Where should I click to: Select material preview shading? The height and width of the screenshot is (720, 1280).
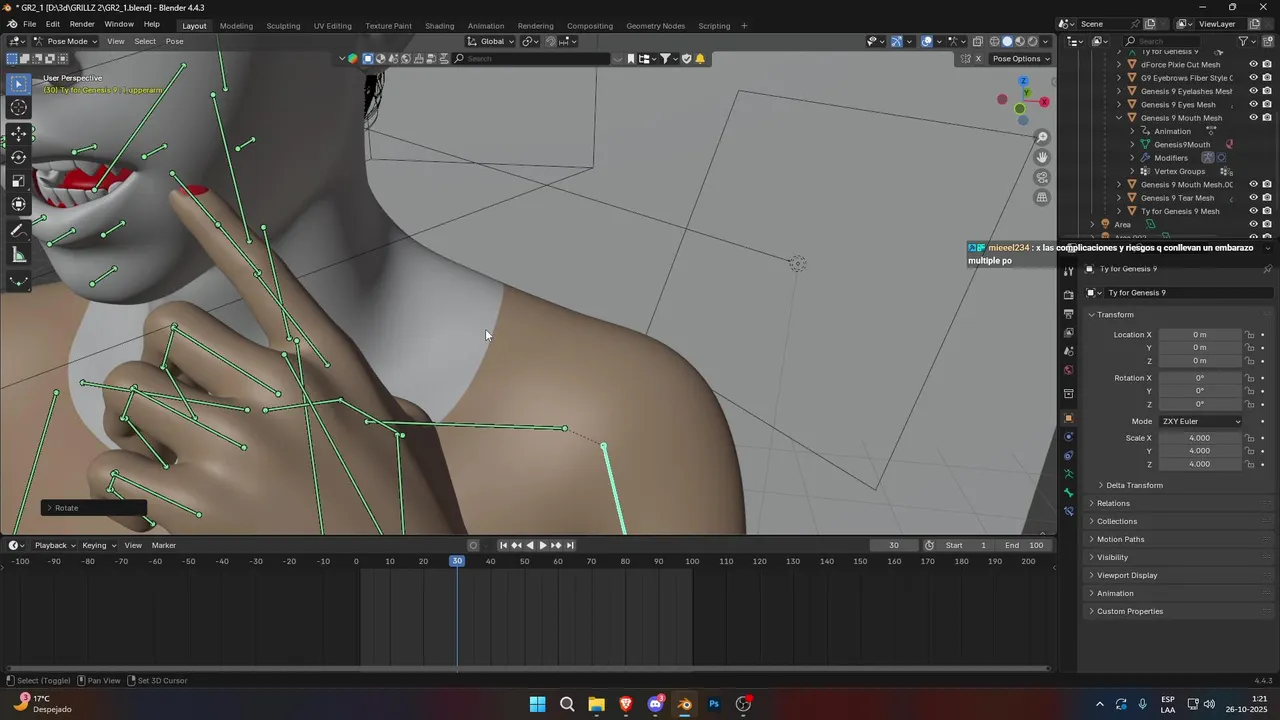pos(1020,42)
